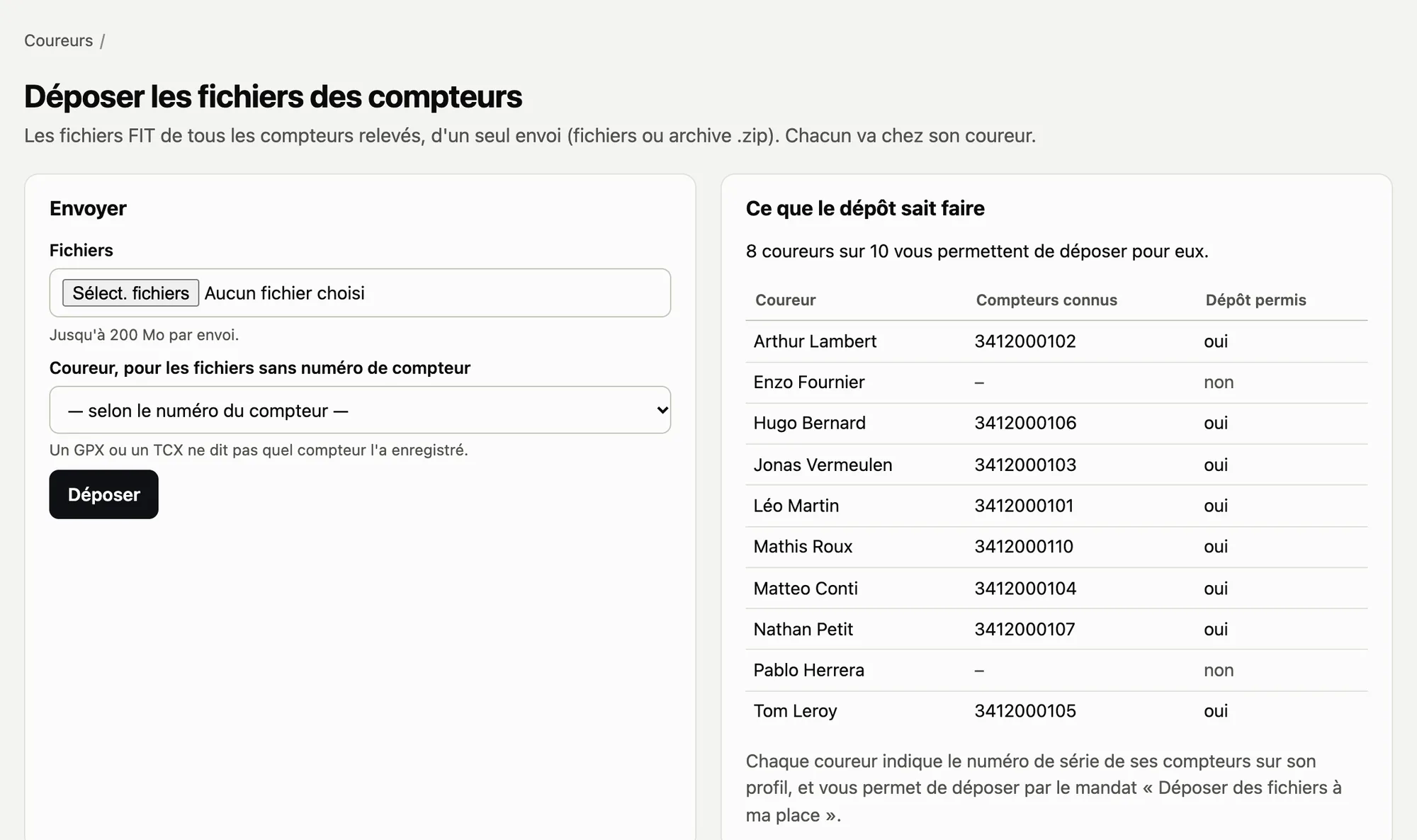Click 'non' in Pablo Herrera's row
The width and height of the screenshot is (1417, 840).
click(1219, 670)
